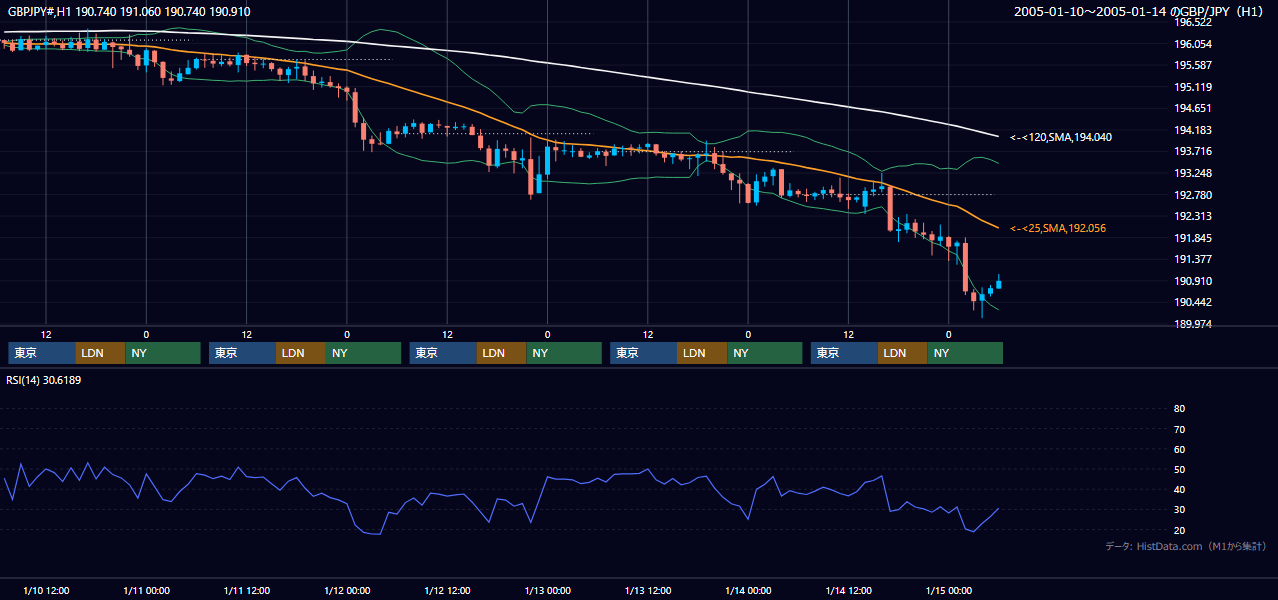Click the 196.522 price axis label
1278x600 pixels.
[x=1193, y=22]
